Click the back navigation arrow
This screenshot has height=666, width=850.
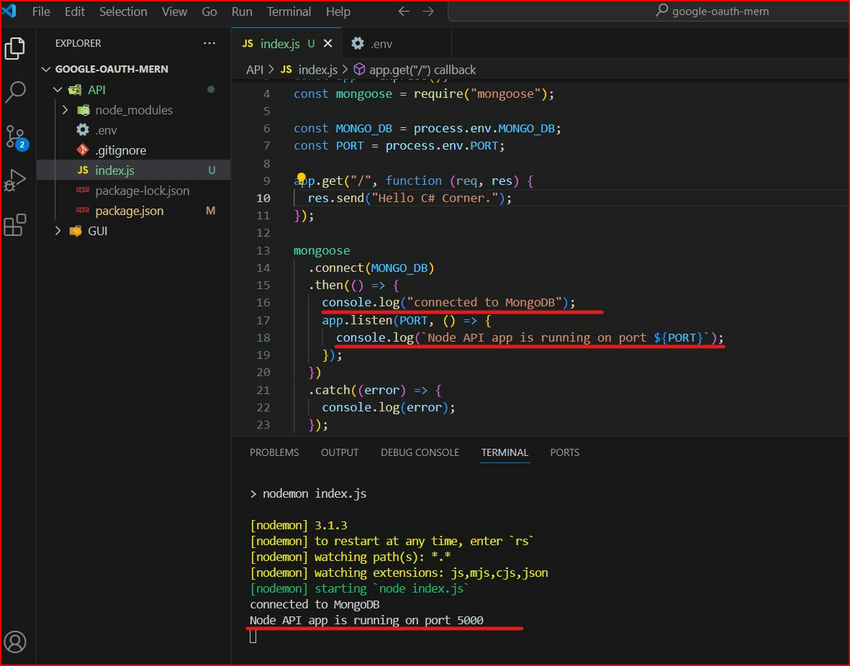coord(404,12)
